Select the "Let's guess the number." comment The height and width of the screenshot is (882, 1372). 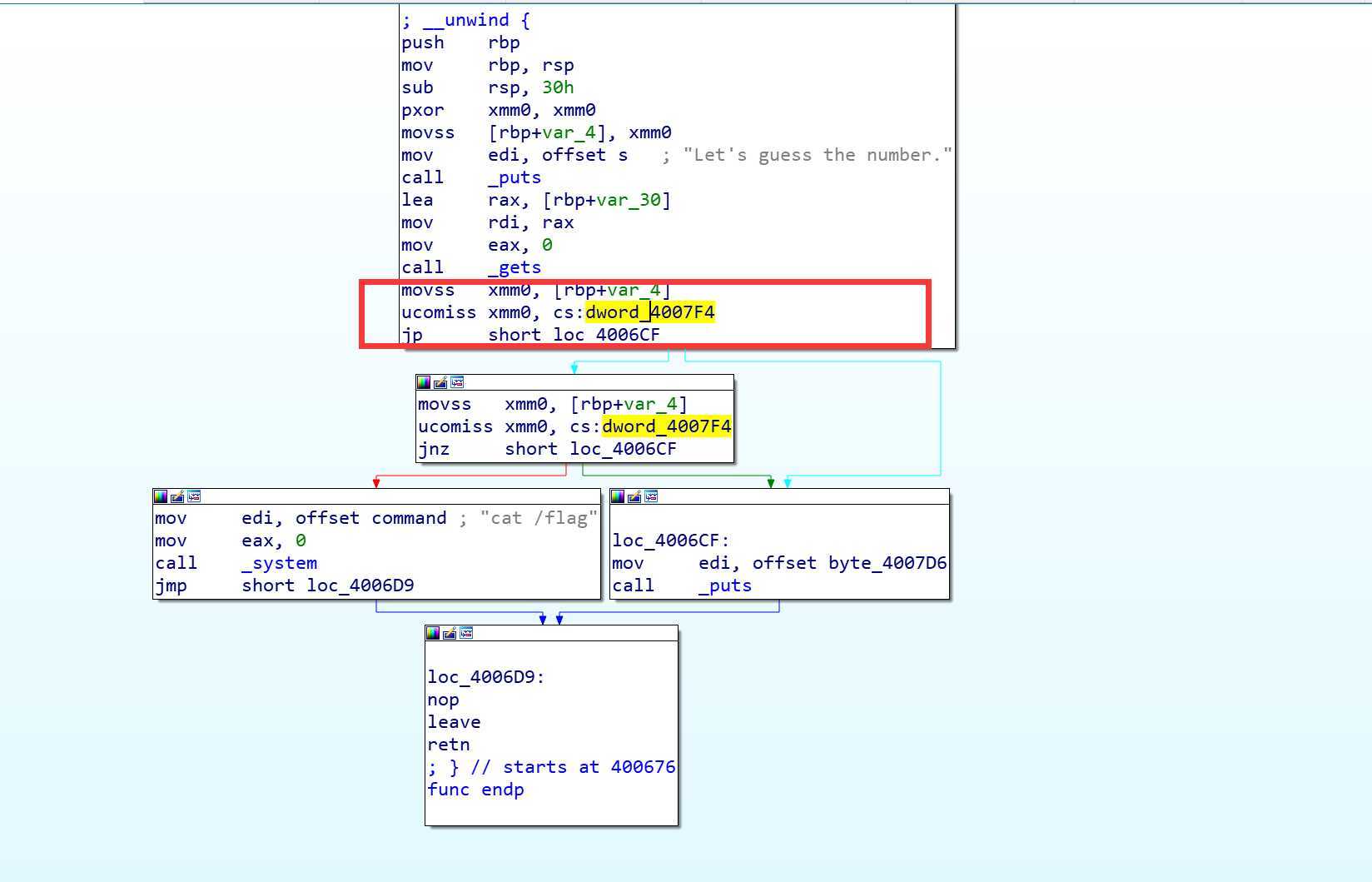pyautogui.click(x=818, y=155)
